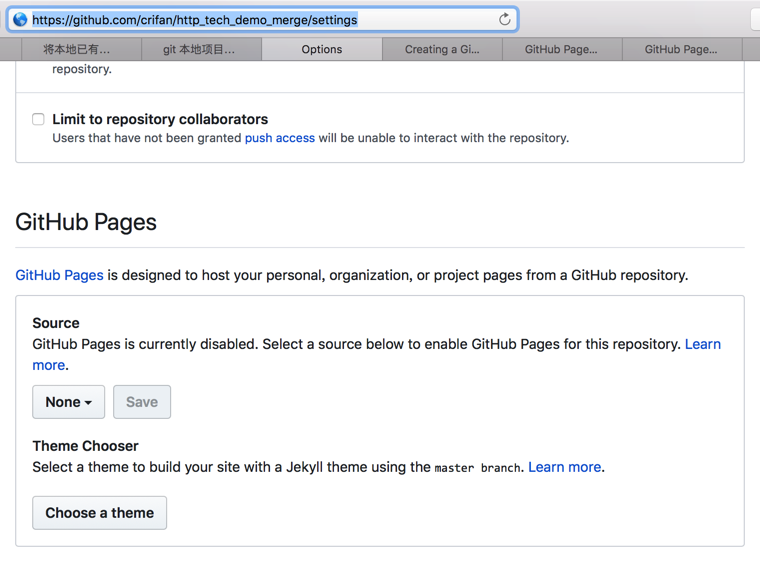Enable Limit to repository collaborators checkbox
Viewport: 760px width, 583px height.
click(38, 119)
